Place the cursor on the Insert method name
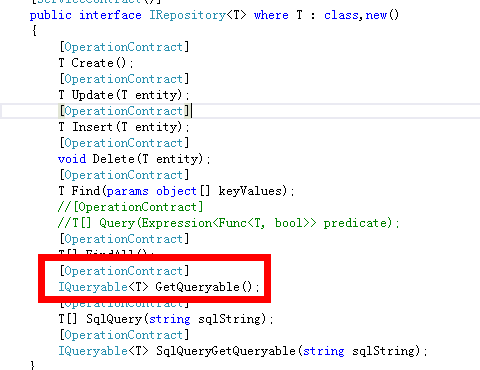This screenshot has width=480, height=370. tap(93, 127)
